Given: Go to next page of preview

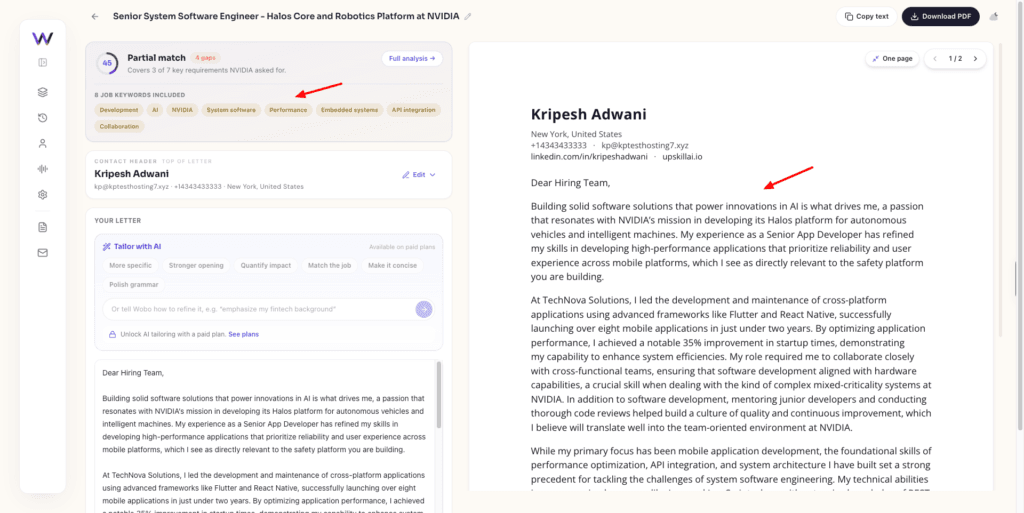Looking at the screenshot, I should 975,58.
